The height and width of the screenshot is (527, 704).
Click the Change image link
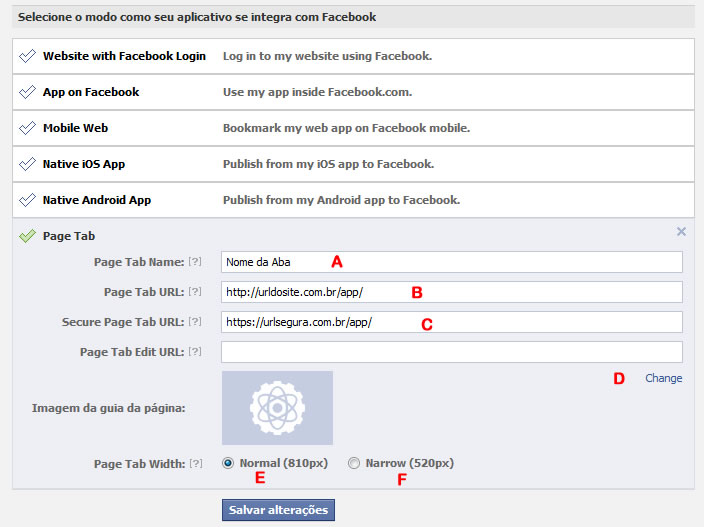664,378
